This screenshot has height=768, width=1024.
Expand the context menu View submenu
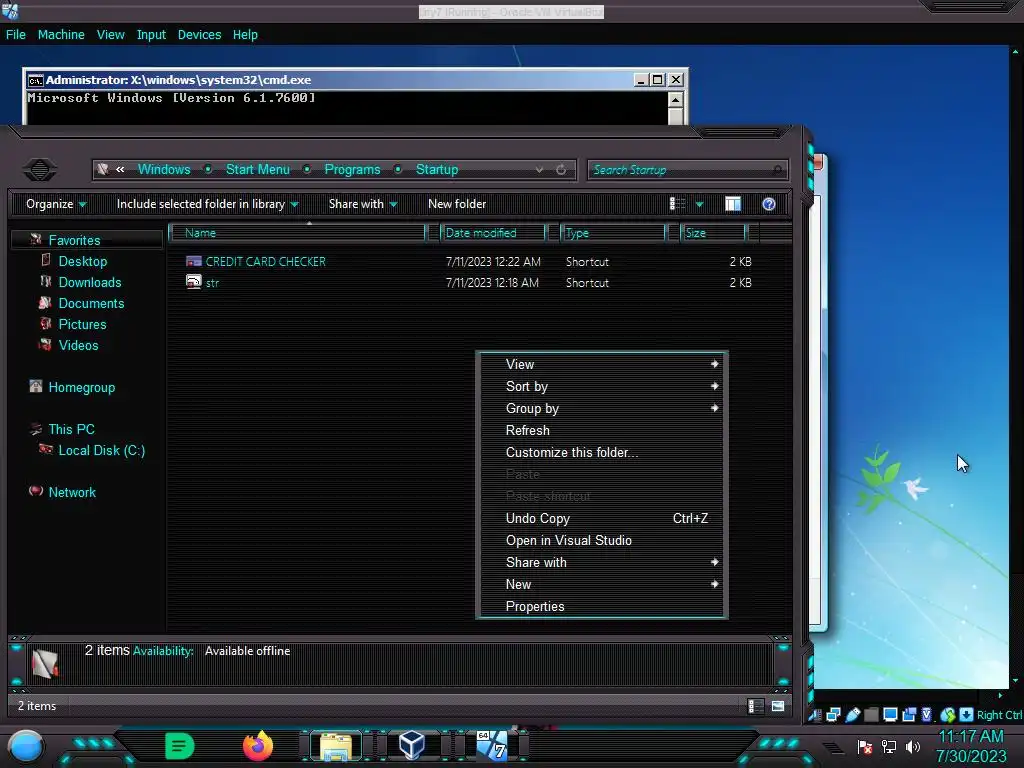click(x=602, y=364)
